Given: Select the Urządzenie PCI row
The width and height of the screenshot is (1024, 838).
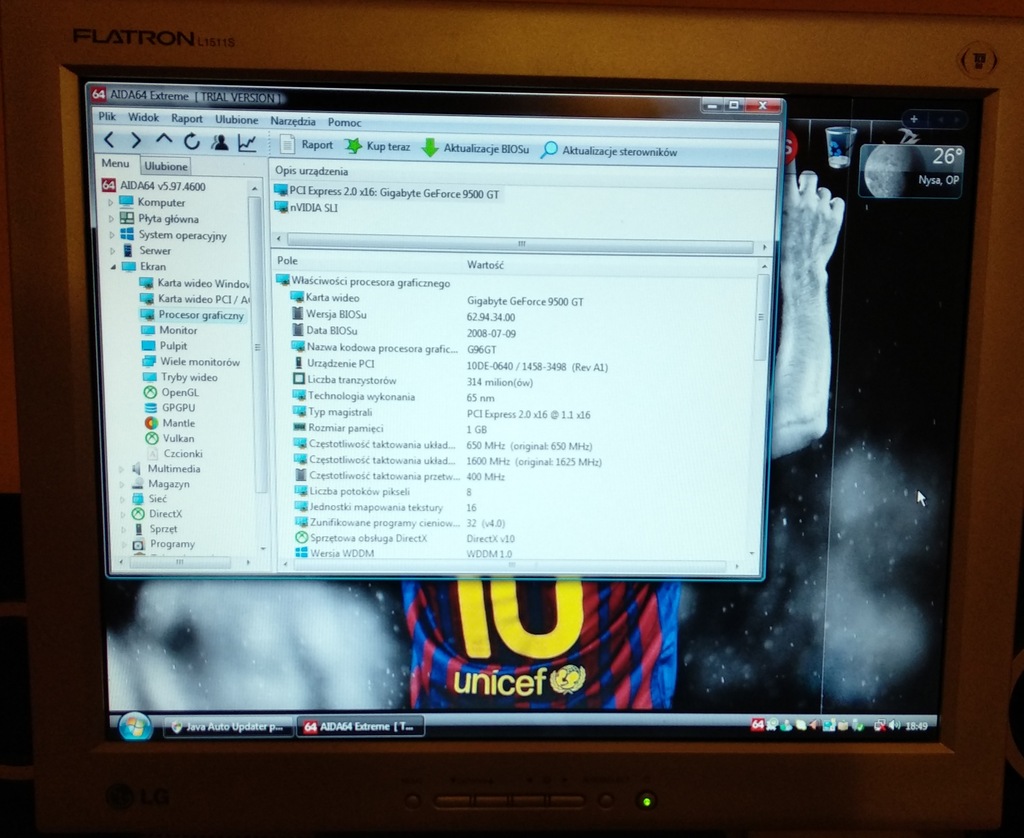Looking at the screenshot, I should [x=449, y=365].
